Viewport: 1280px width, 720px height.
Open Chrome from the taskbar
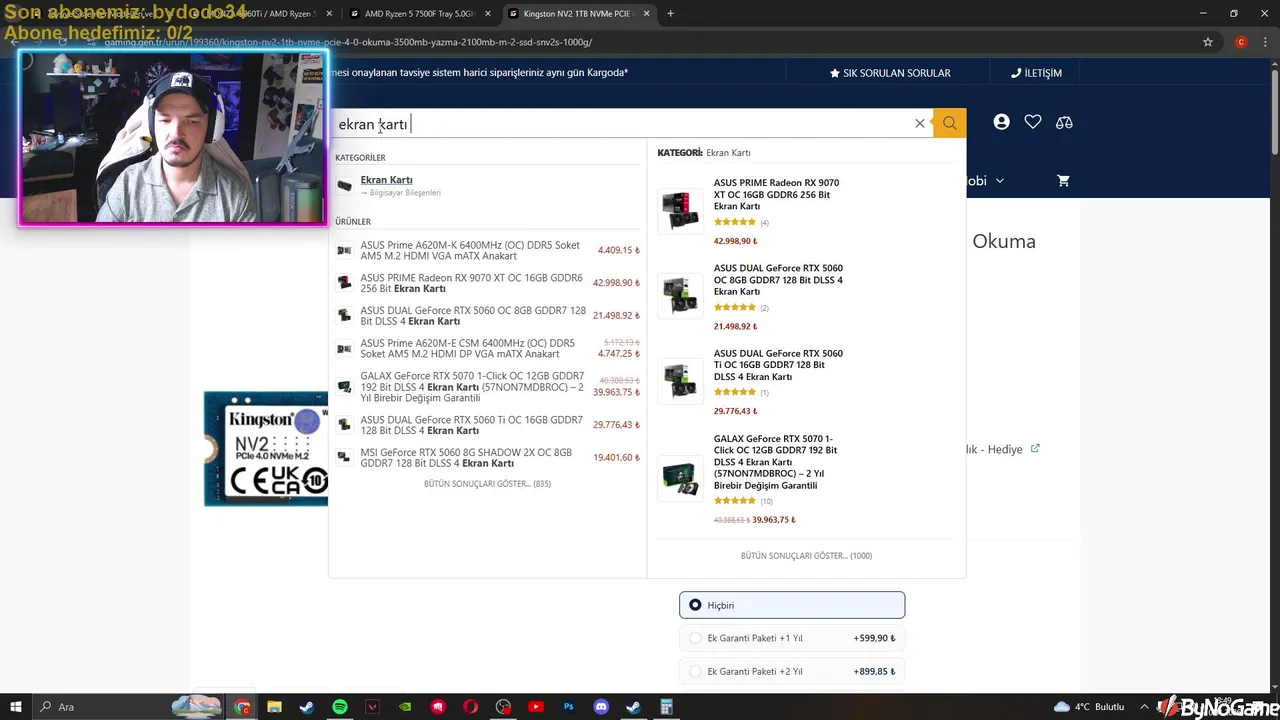(x=242, y=707)
